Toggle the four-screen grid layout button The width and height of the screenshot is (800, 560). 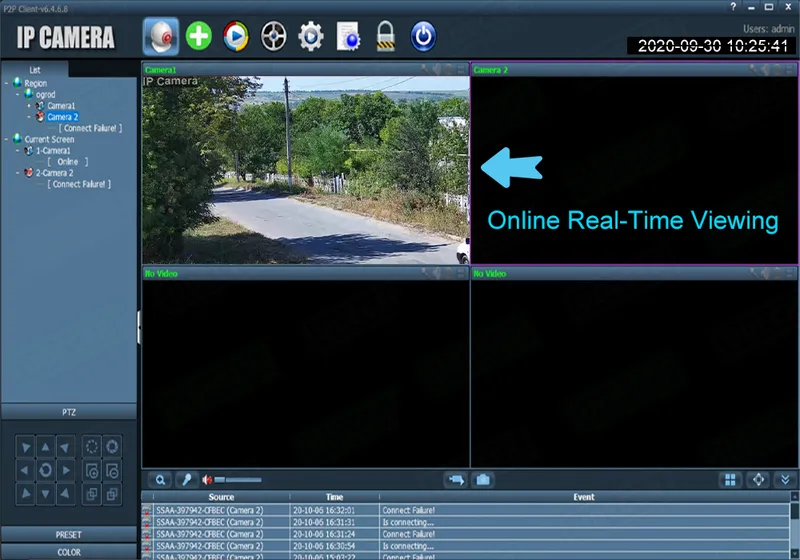click(730, 480)
